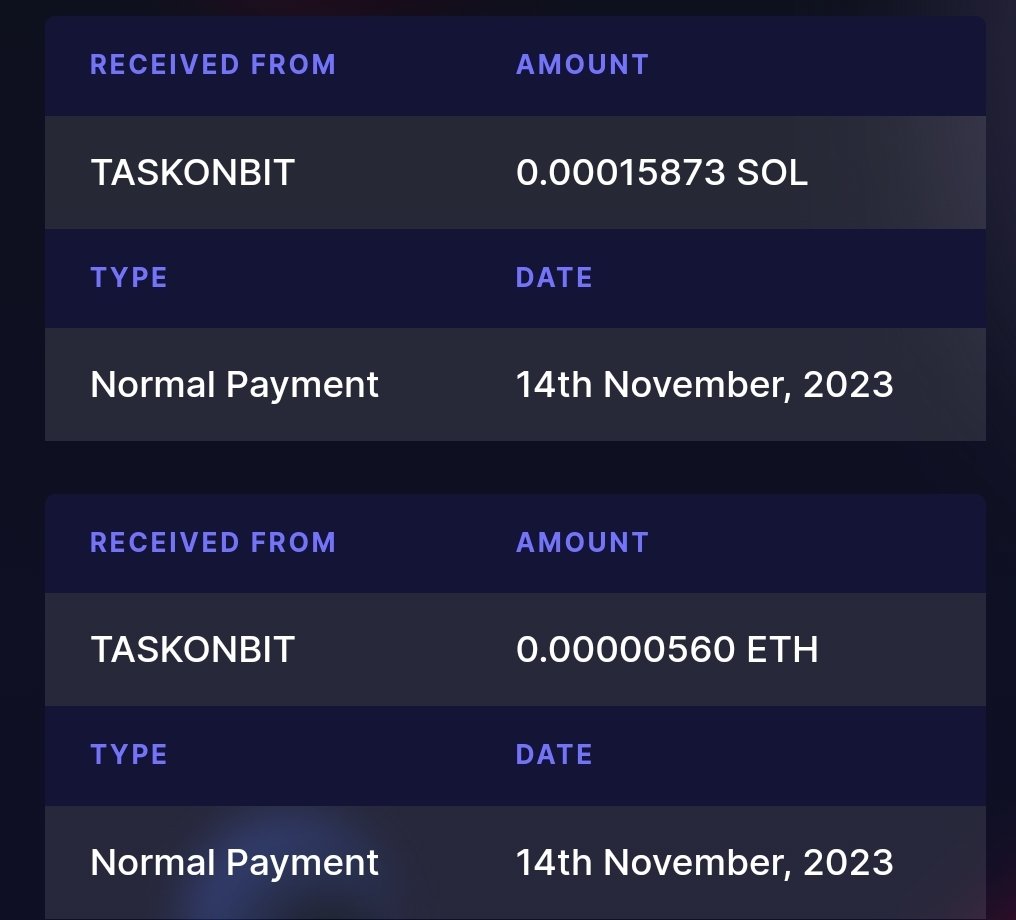1016x920 pixels.
Task: Click the 0.00015873 SOL amount
Action: tap(662, 173)
